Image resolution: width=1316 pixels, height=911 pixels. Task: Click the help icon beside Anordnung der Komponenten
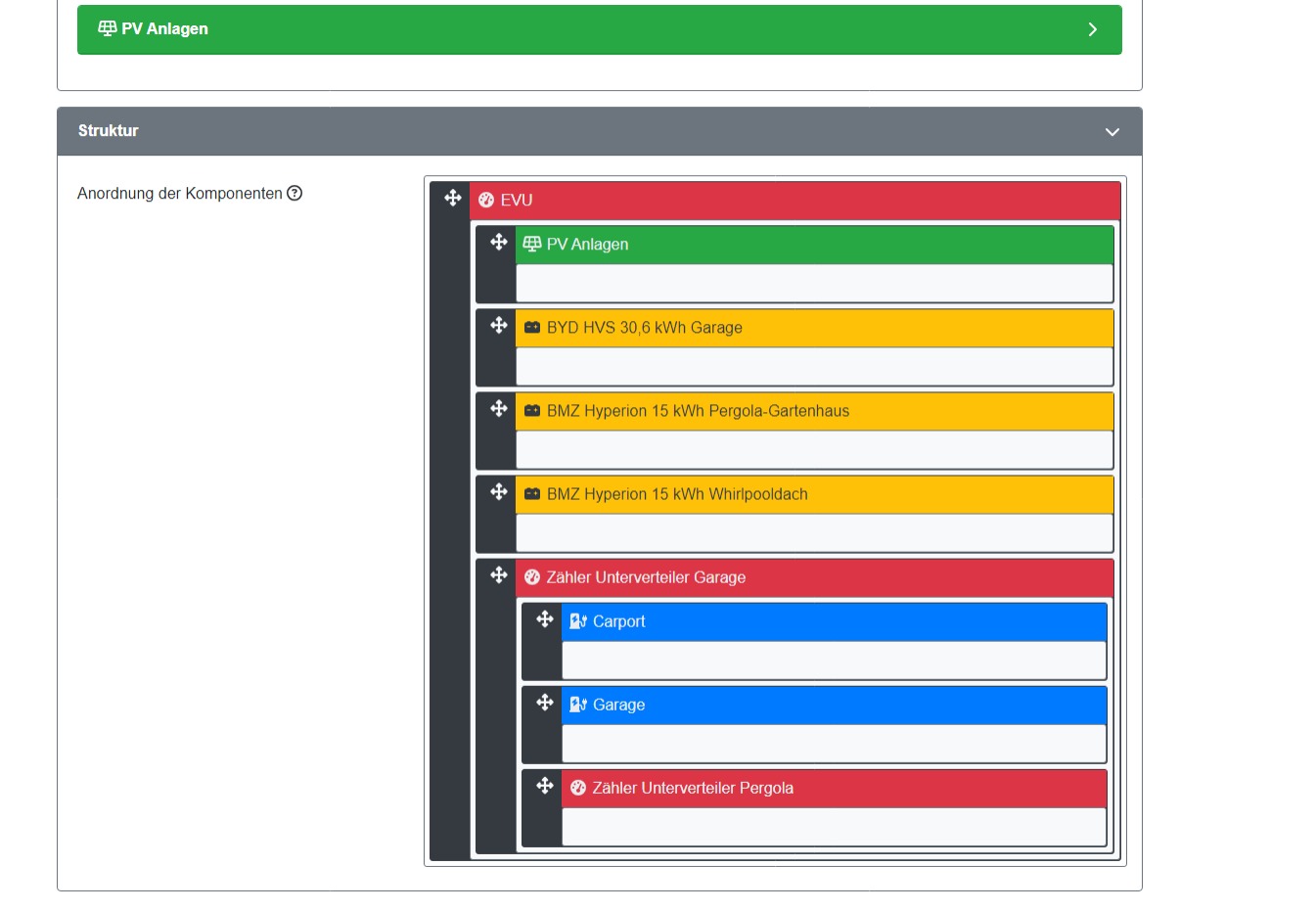295,194
